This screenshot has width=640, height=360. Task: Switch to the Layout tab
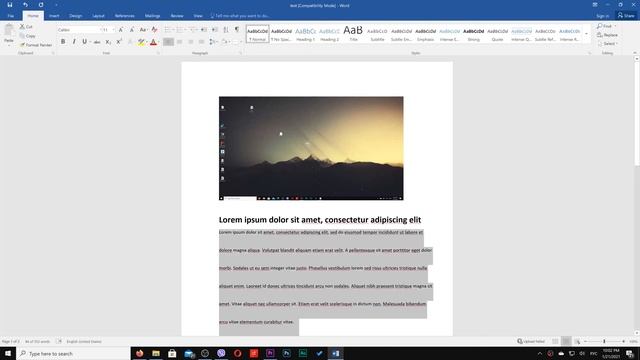tap(98, 16)
